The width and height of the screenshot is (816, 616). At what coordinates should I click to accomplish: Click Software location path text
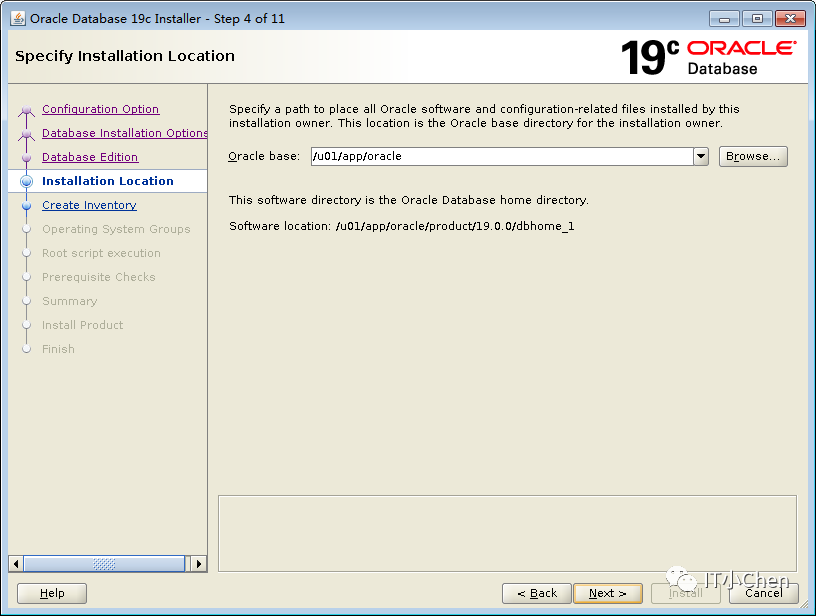point(455,226)
